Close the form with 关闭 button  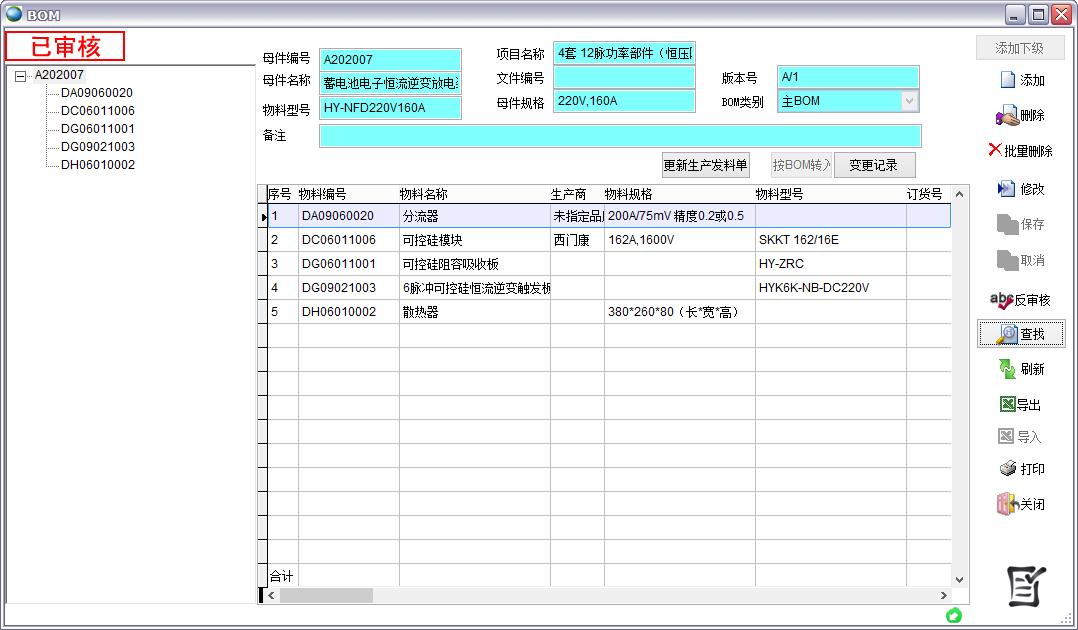click(1020, 505)
